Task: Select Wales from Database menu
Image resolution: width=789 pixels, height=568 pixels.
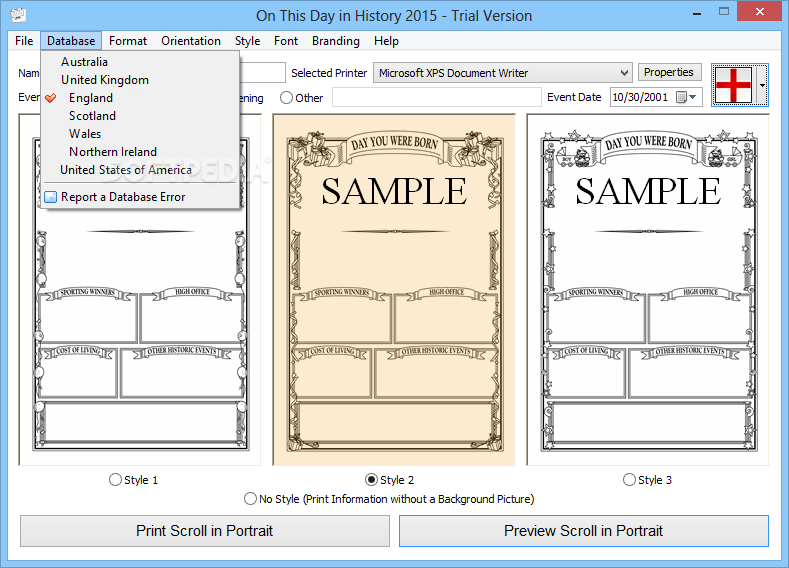Action: point(140,134)
